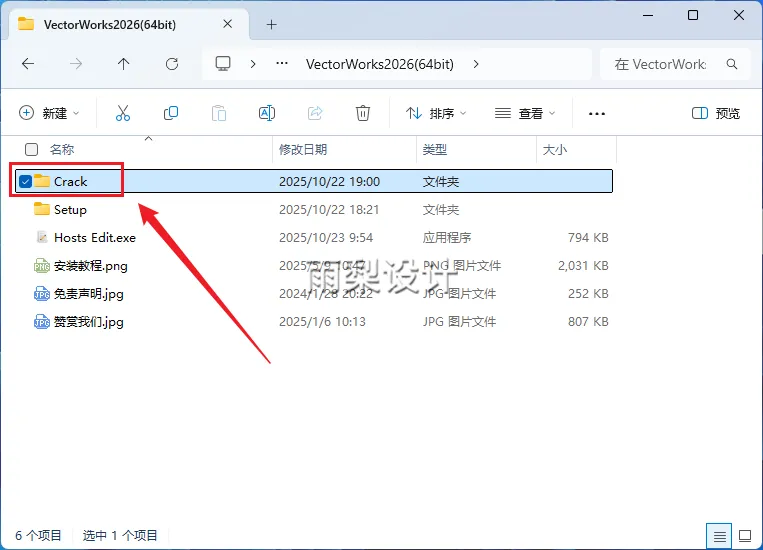Tick the select-all checkbox in header
Image resolution: width=763 pixels, height=550 pixels.
pos(32,149)
